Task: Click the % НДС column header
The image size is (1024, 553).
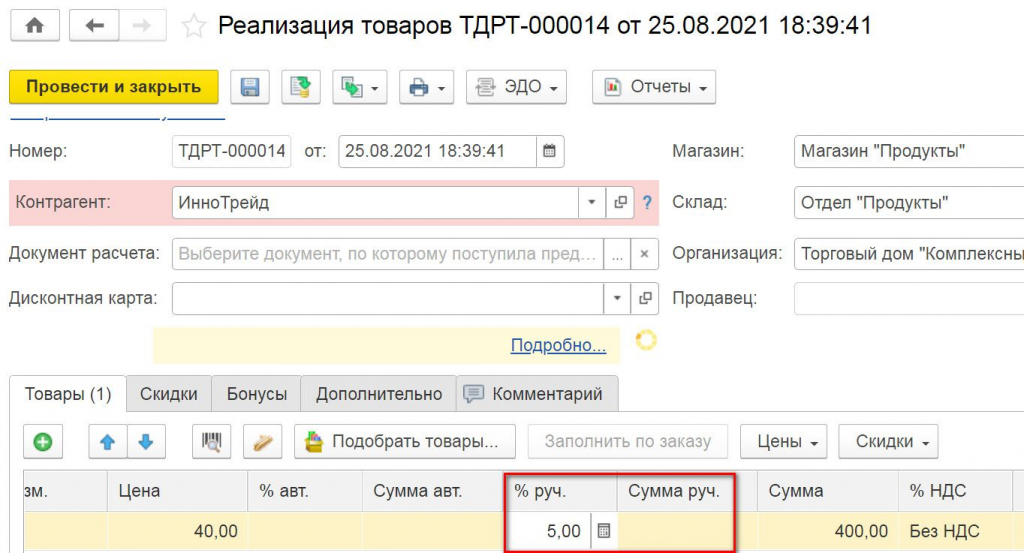Action: pos(955,491)
